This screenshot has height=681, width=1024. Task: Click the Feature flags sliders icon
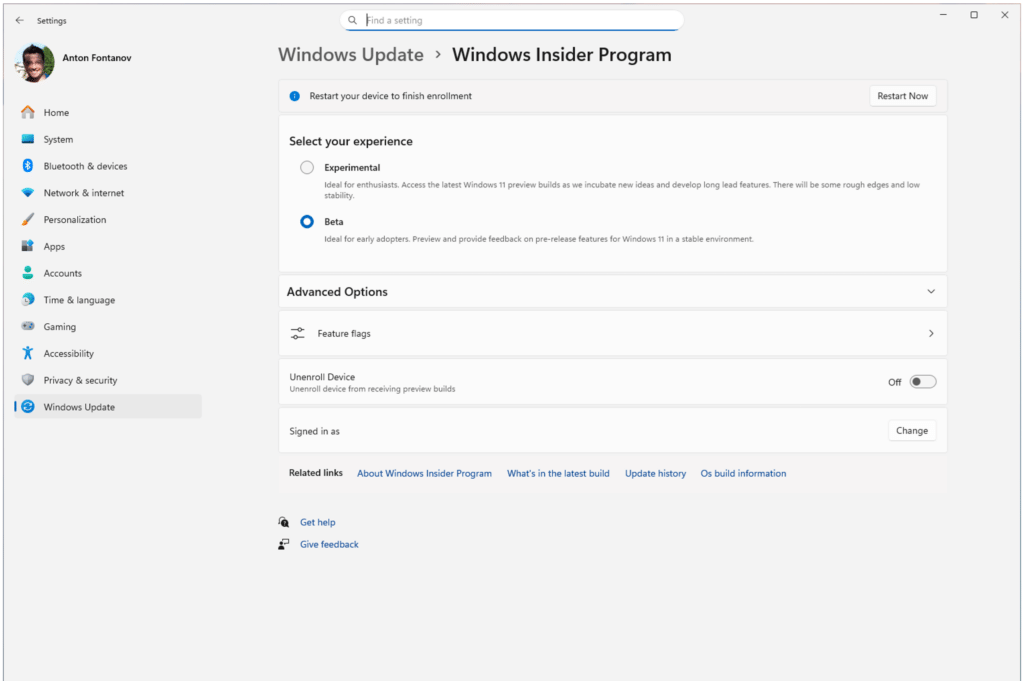point(297,333)
